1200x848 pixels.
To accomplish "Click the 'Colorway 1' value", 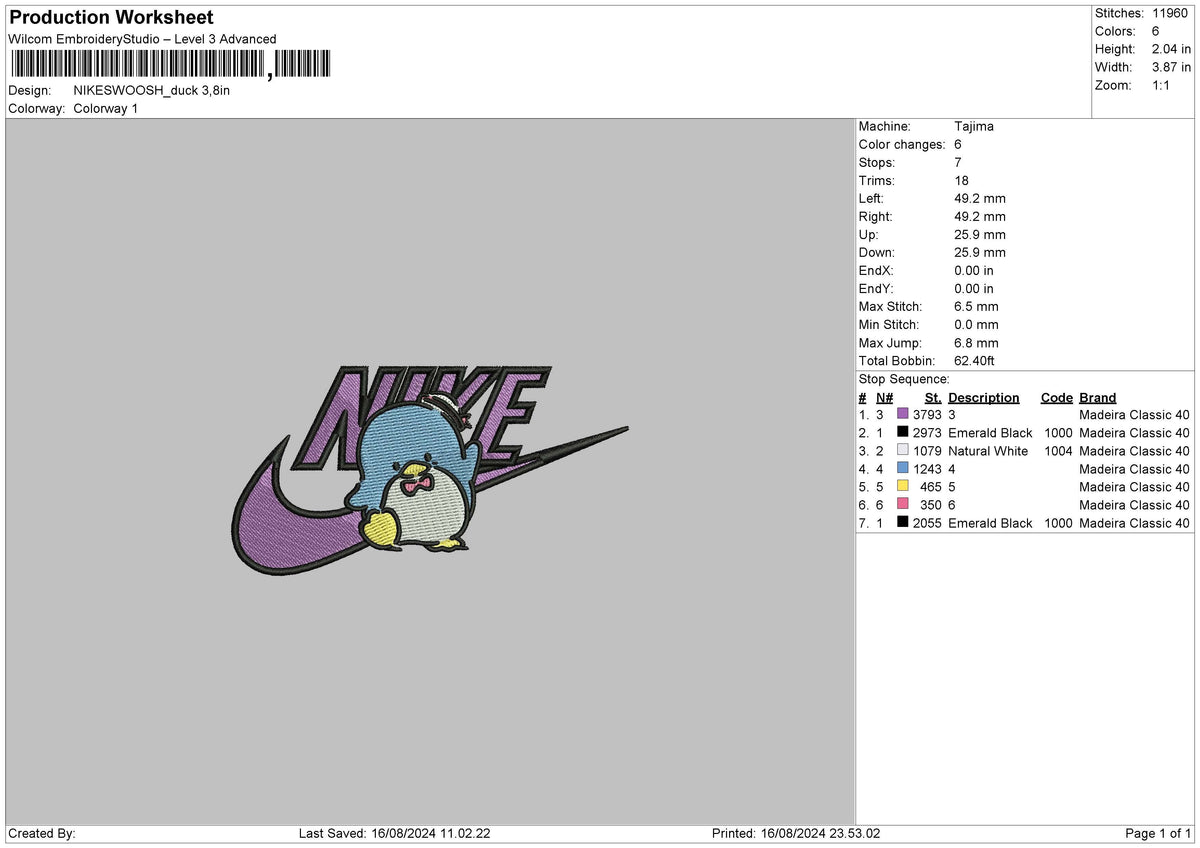I will (106, 108).
